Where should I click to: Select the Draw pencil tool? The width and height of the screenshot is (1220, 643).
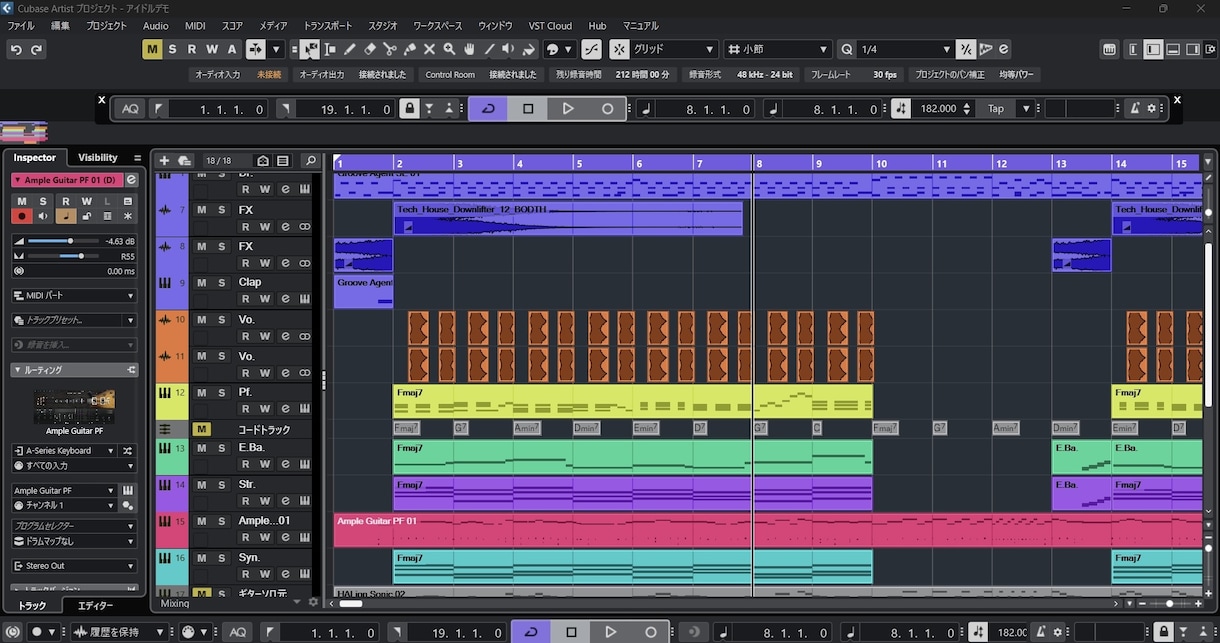coord(350,49)
